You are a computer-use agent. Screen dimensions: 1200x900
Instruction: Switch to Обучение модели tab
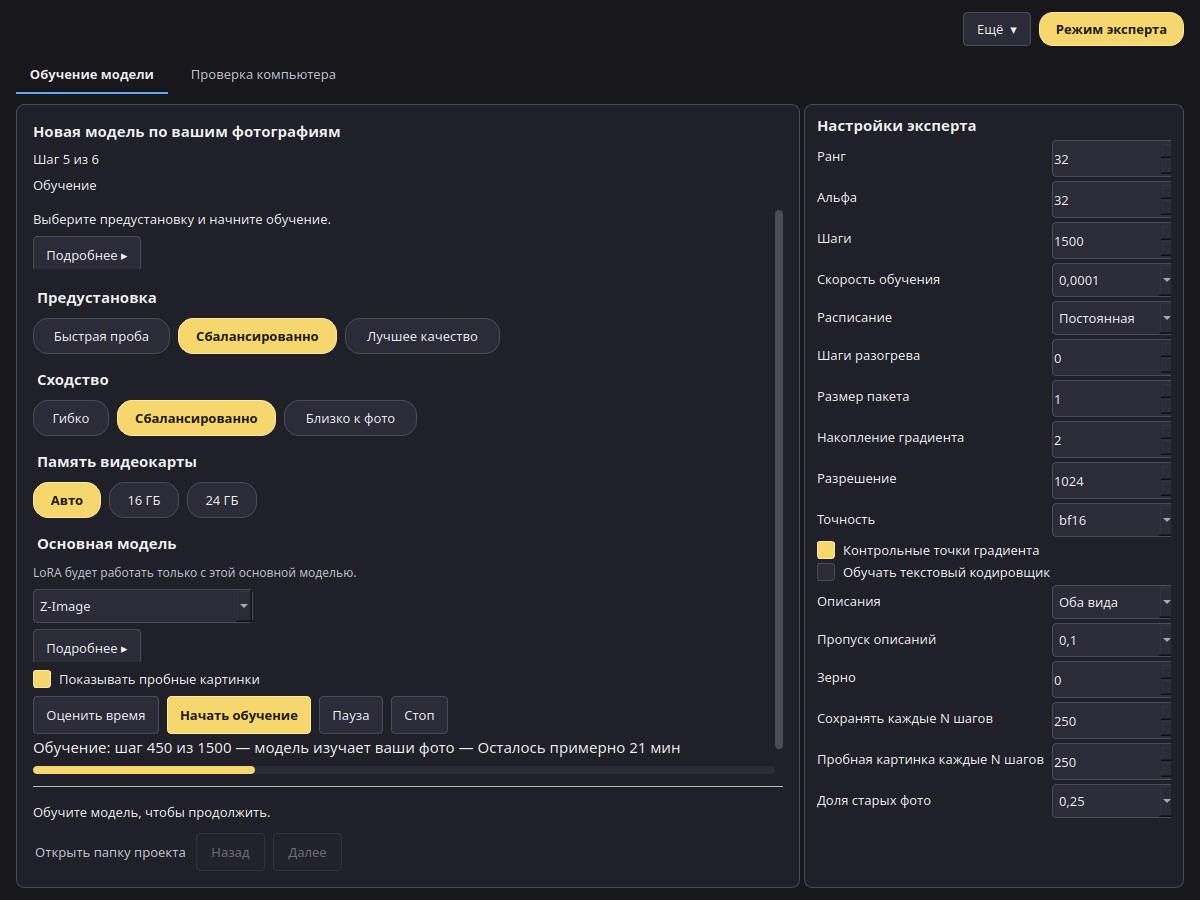92,75
